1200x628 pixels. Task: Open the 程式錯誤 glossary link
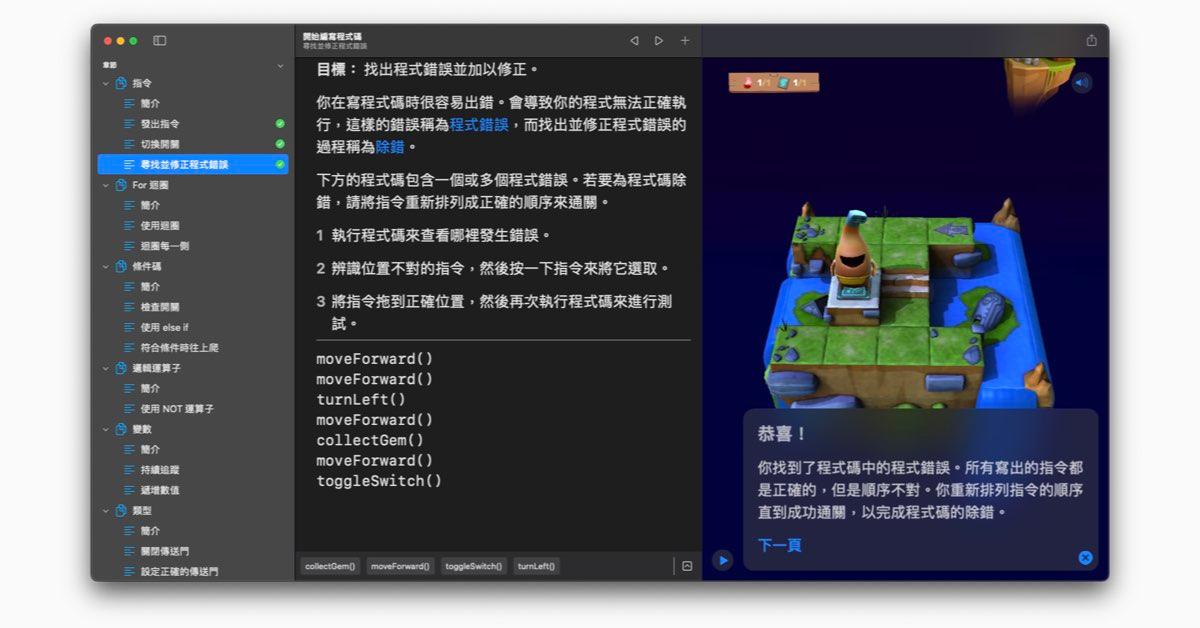(479, 125)
